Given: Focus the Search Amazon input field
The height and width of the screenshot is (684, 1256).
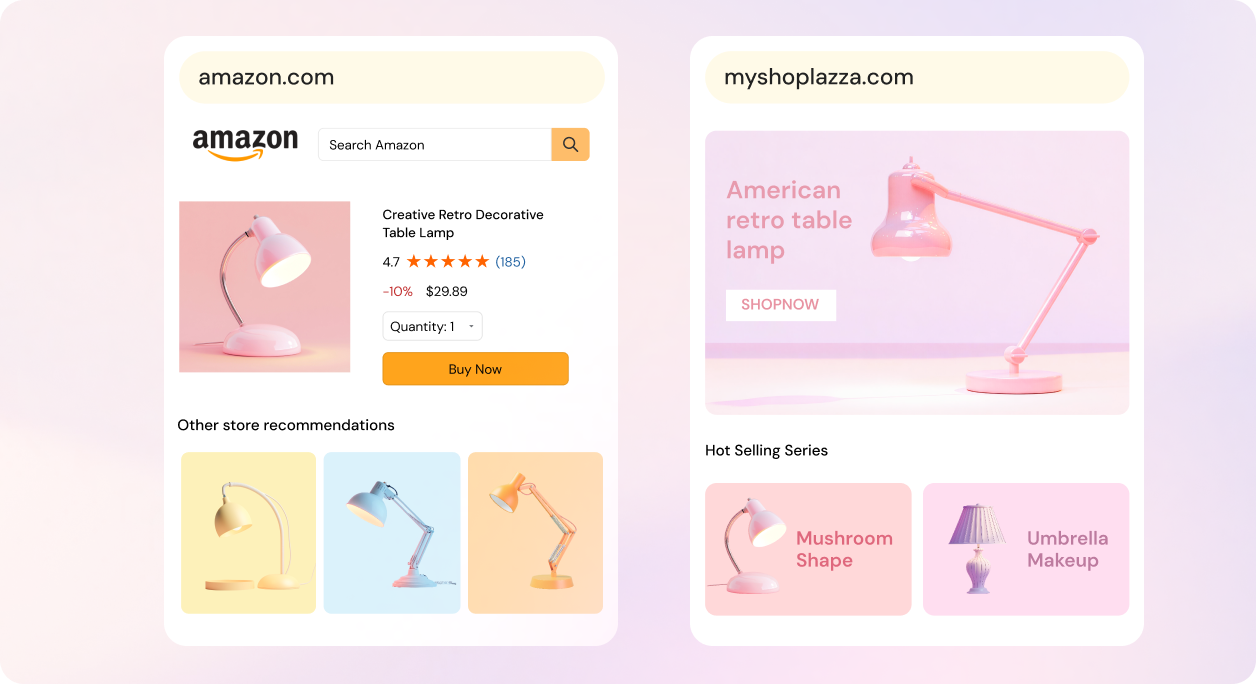Looking at the screenshot, I should point(435,144).
